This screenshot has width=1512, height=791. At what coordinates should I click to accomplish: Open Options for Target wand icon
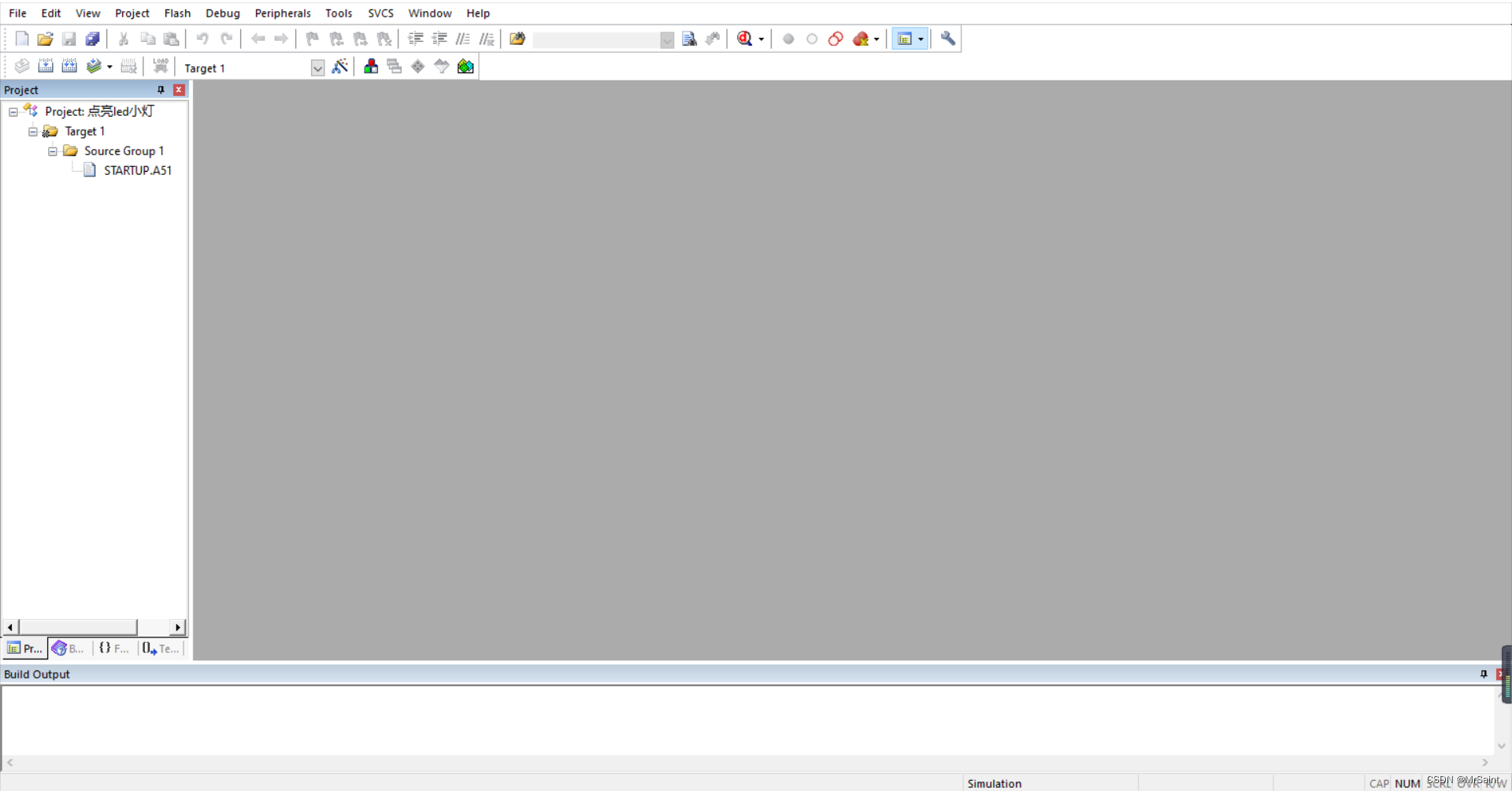click(x=340, y=67)
